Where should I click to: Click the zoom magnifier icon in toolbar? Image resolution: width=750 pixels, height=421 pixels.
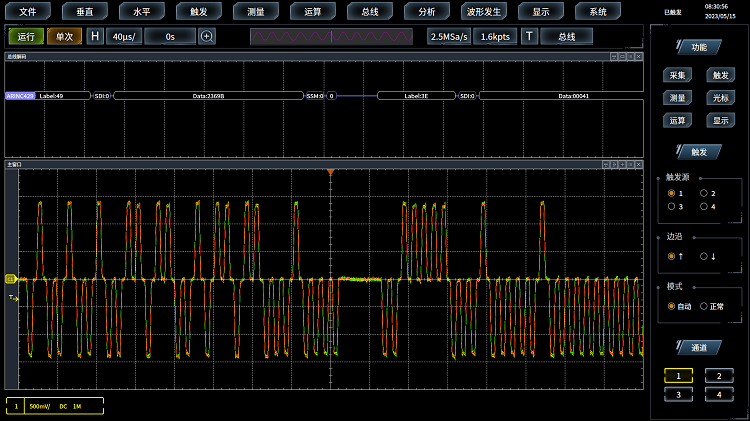pos(207,36)
